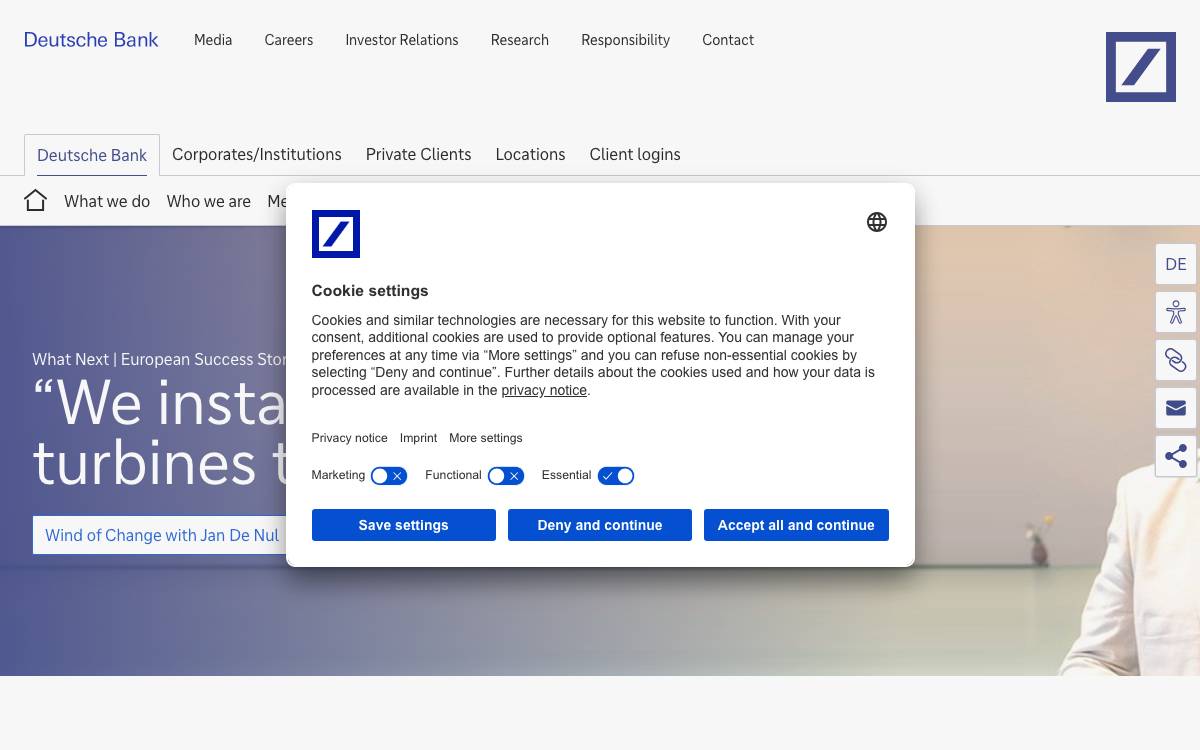Screen dimensions: 1200x750
Task: Click the home icon in navigation bar
Action: (x=35, y=201)
